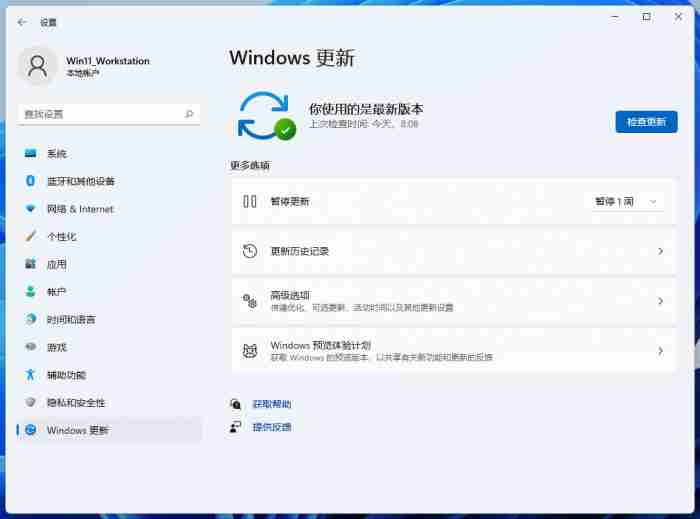The image size is (700, 519).
Task: Click the search magnifier icon
Action: (189, 114)
